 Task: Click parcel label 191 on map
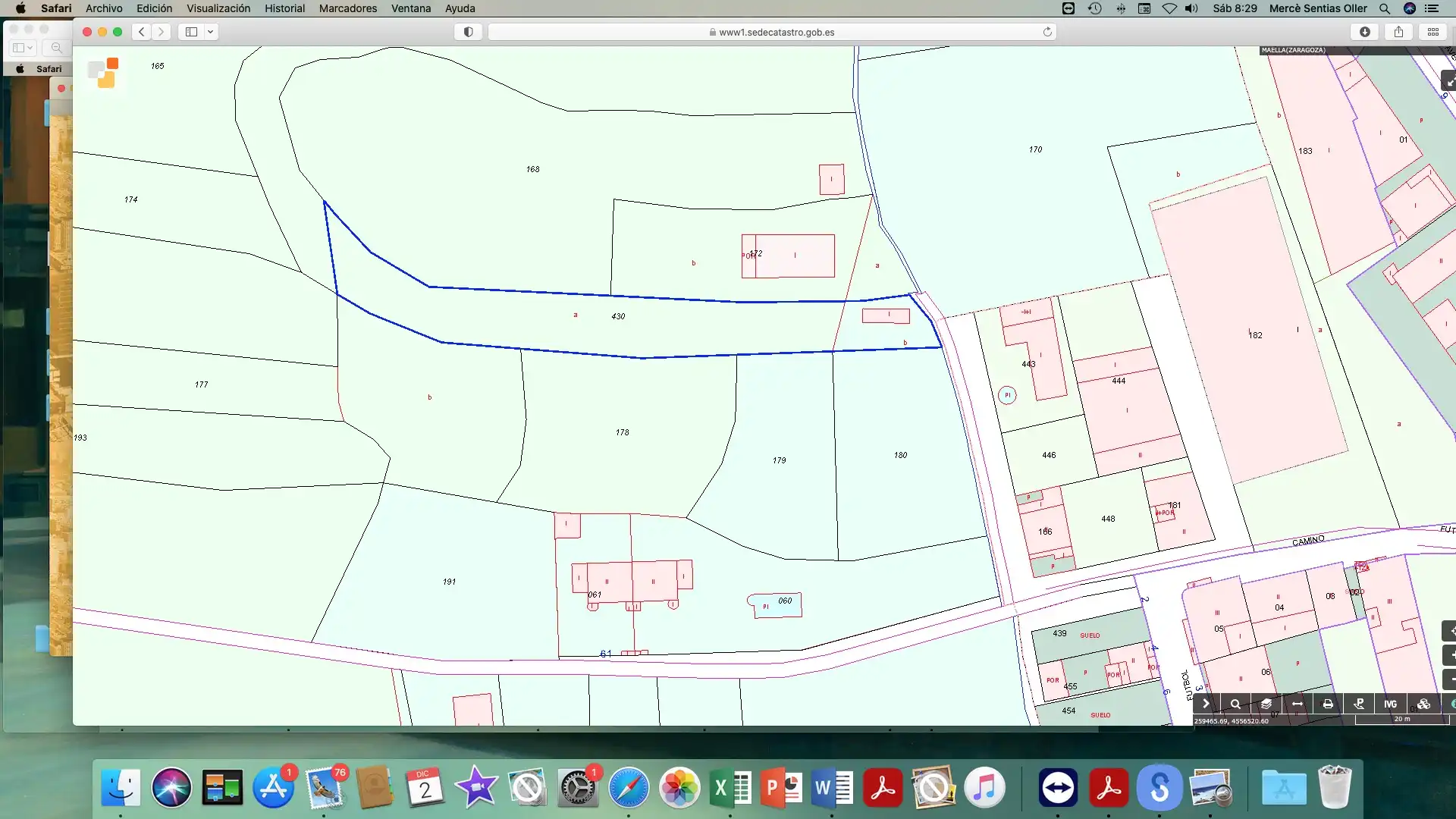click(450, 582)
